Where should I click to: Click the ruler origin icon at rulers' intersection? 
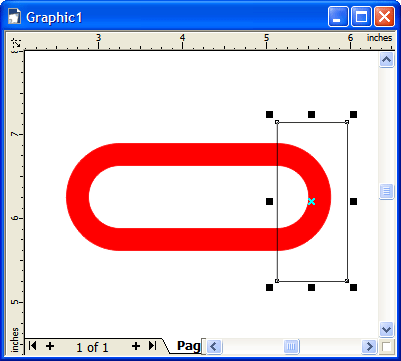(x=16, y=43)
